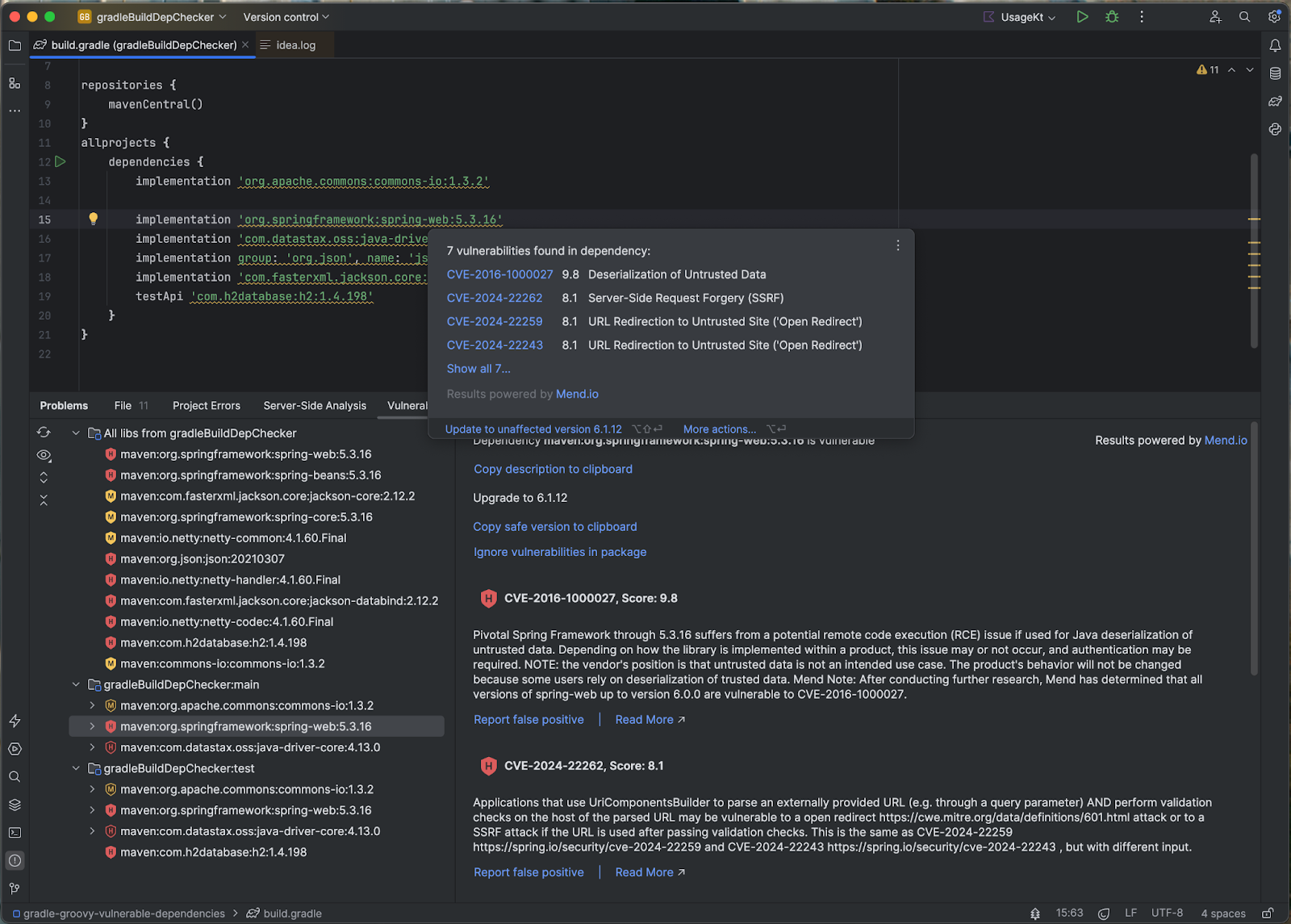Close the build.gradle editor tab
This screenshot has height=924, width=1291.
(x=245, y=45)
